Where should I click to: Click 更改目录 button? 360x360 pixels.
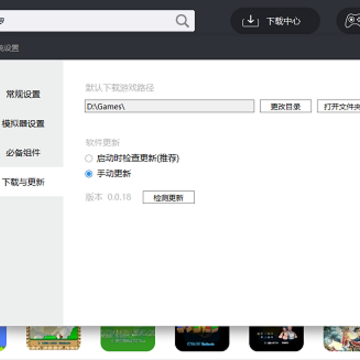point(286,106)
